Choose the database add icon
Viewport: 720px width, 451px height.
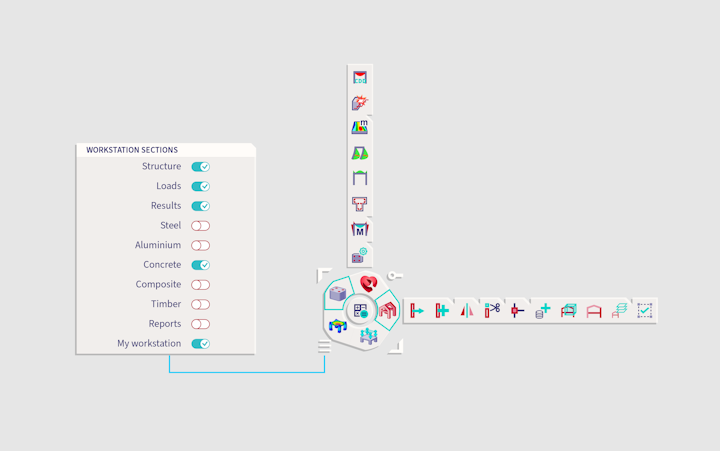(x=543, y=310)
